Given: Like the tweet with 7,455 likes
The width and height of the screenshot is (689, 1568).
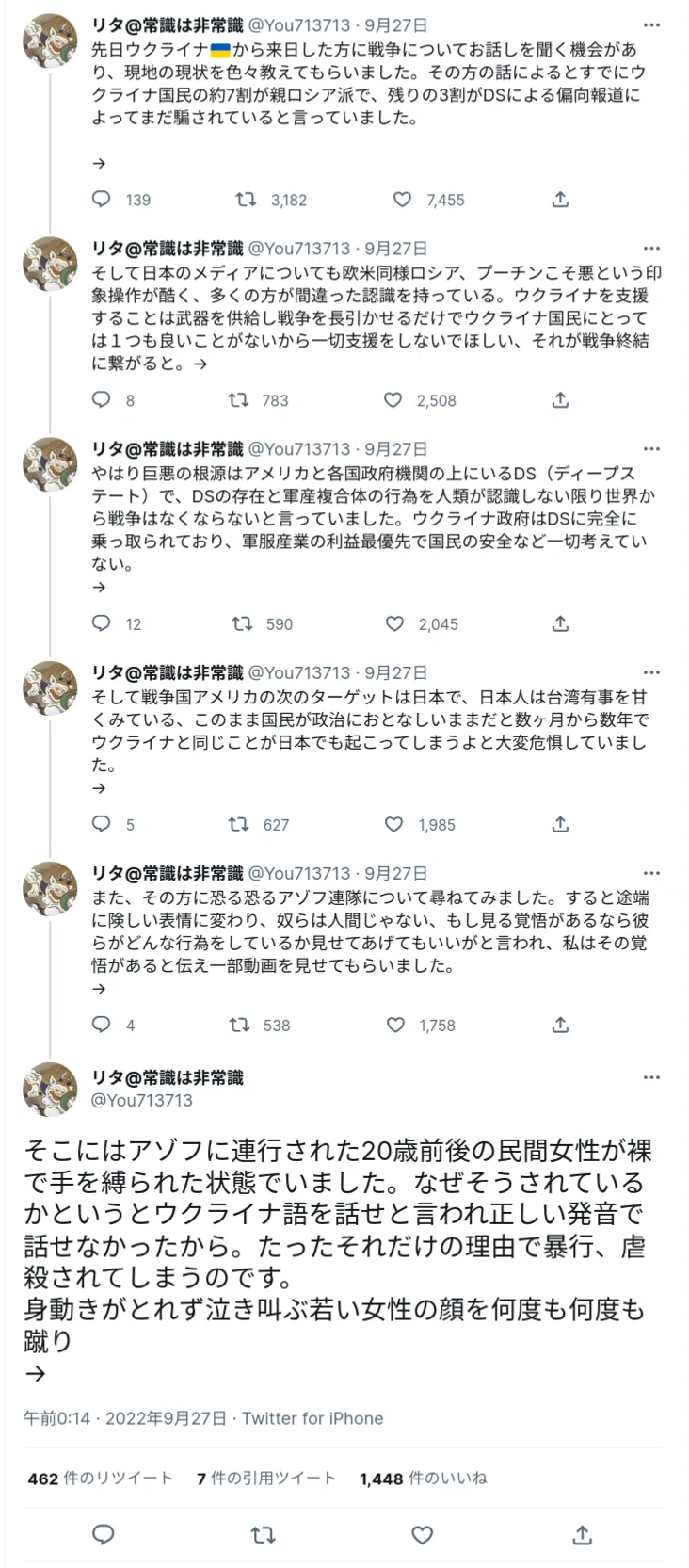Looking at the screenshot, I should pos(402,200).
